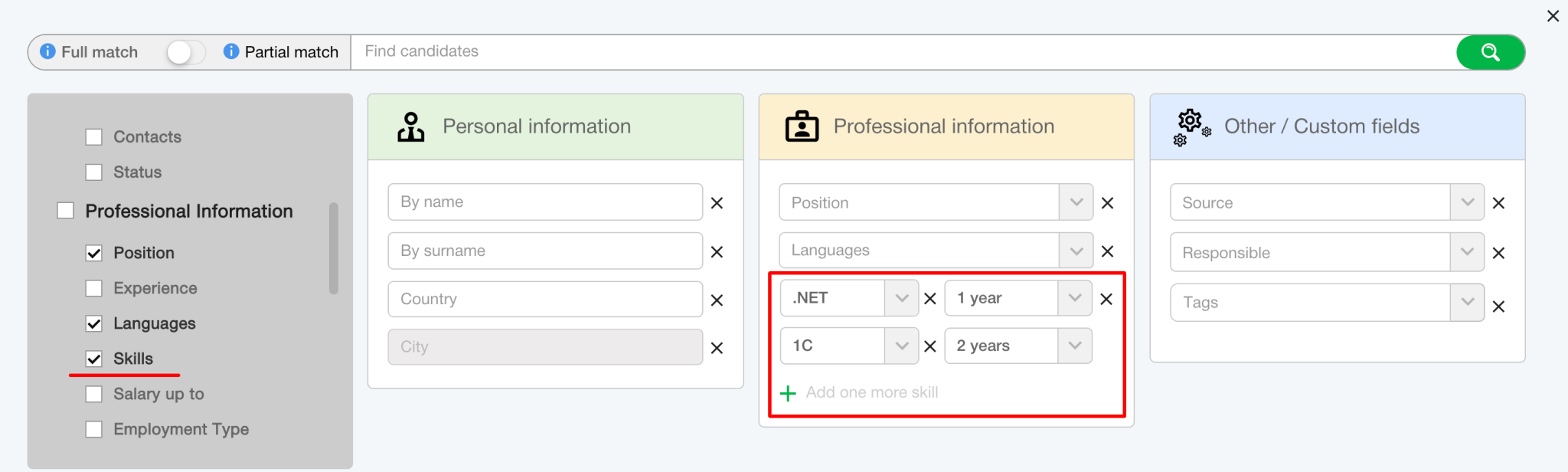Screen dimensions: 1568x472
Task: Open the 2 years experience dropdown
Action: (x=1074, y=346)
